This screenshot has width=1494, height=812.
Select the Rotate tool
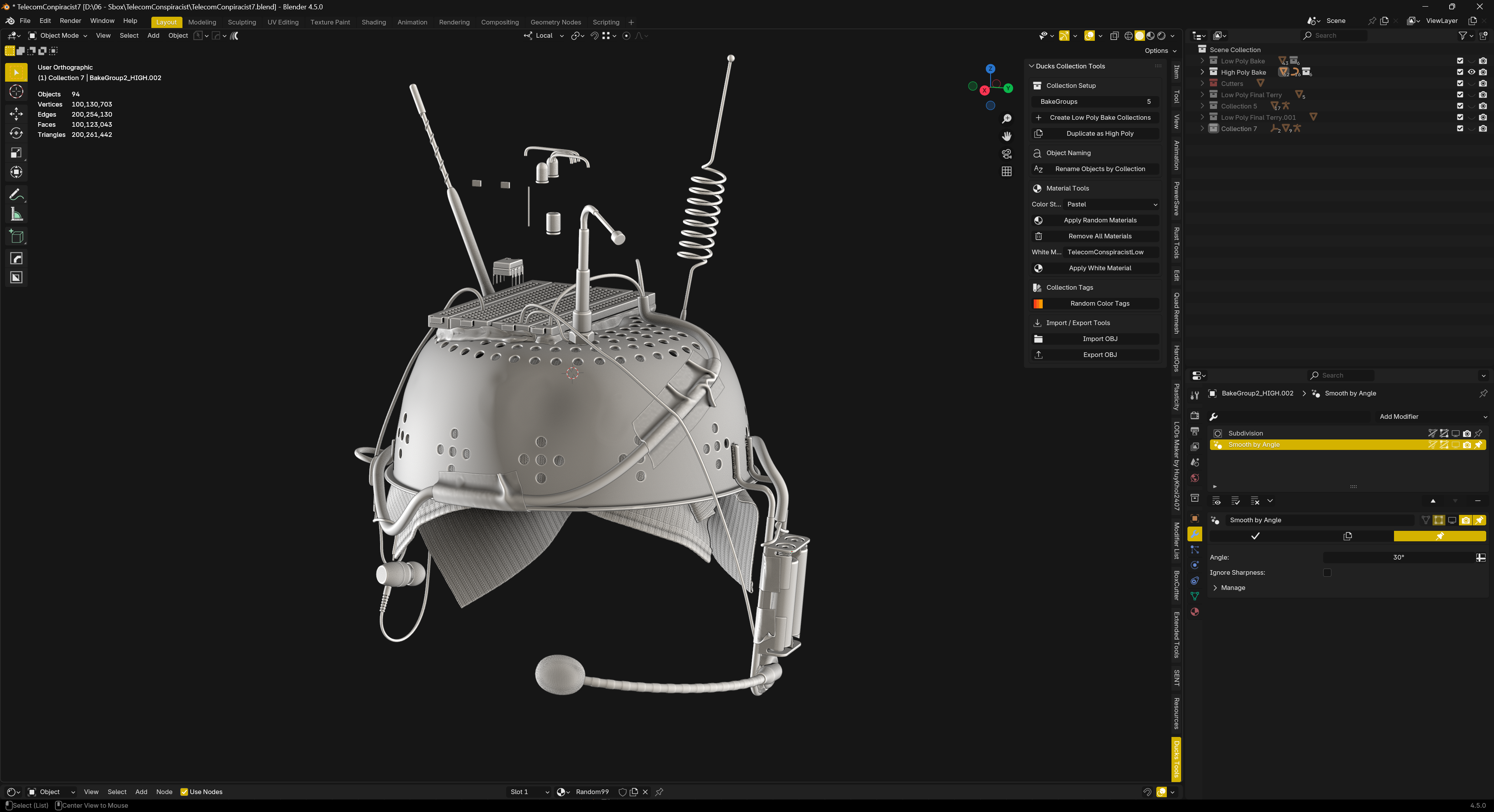point(16,133)
